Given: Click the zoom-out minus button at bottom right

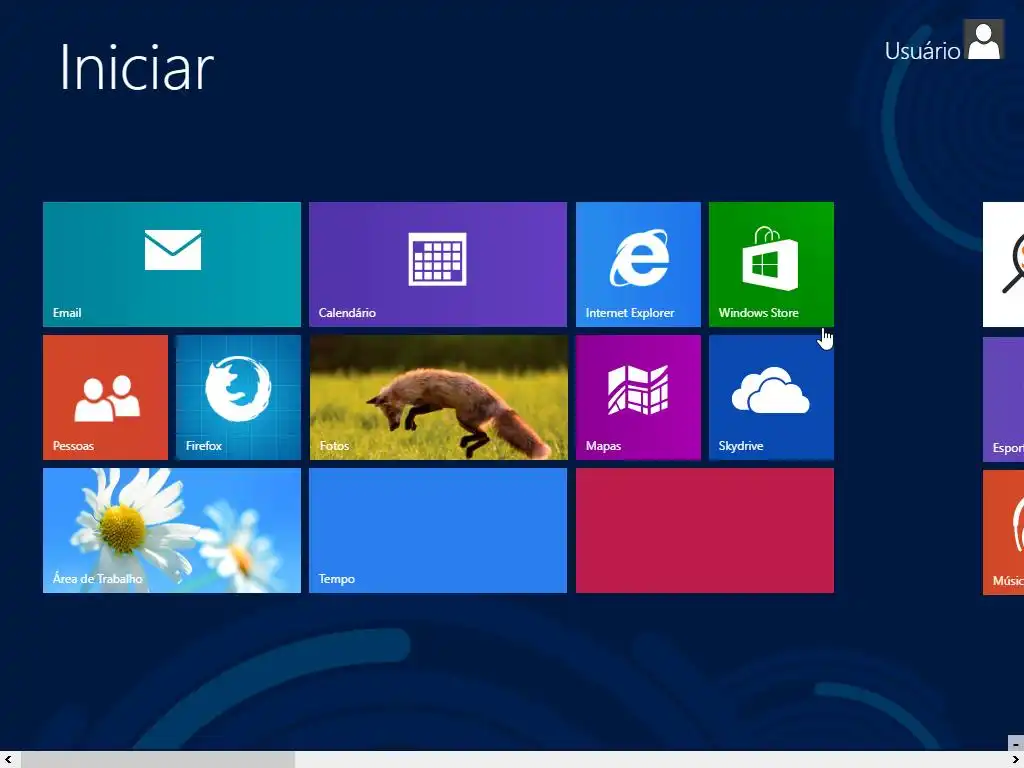Looking at the screenshot, I should pos(1016,744).
